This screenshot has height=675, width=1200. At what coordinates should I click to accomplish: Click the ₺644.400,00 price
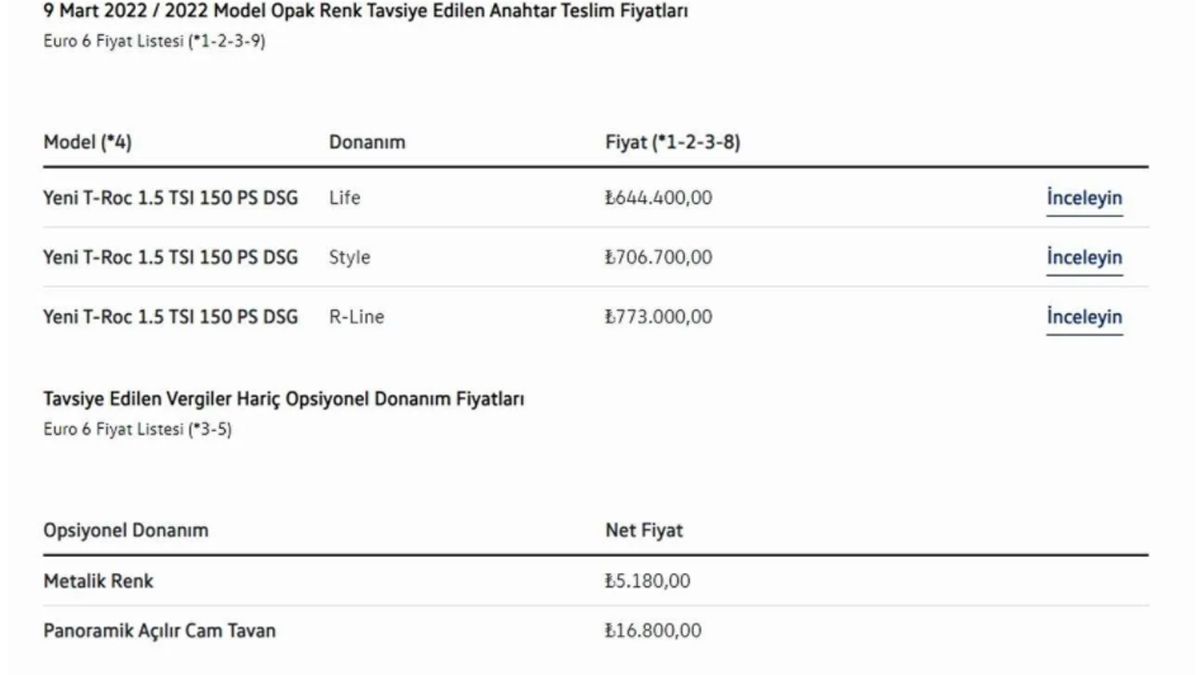coord(659,198)
